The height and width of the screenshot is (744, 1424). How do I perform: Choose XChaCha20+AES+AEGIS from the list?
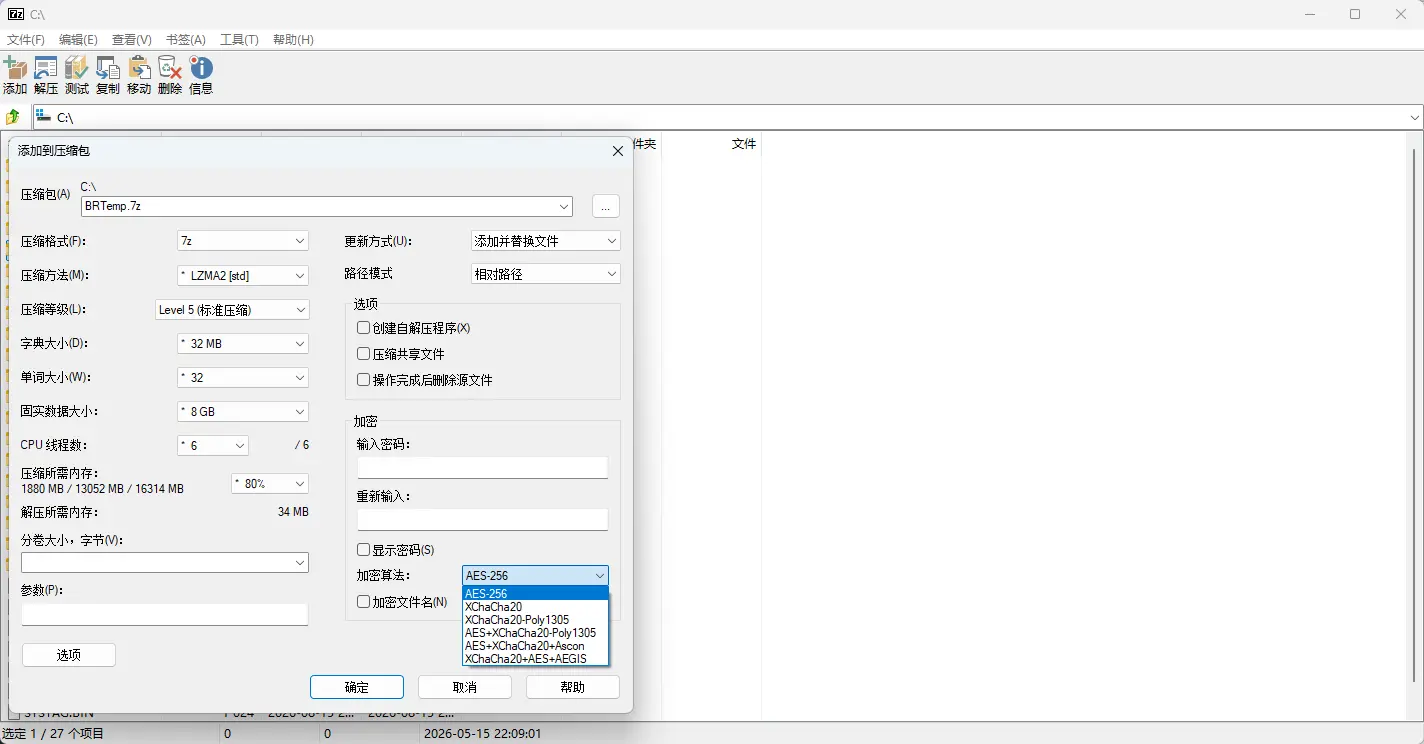tap(536, 659)
